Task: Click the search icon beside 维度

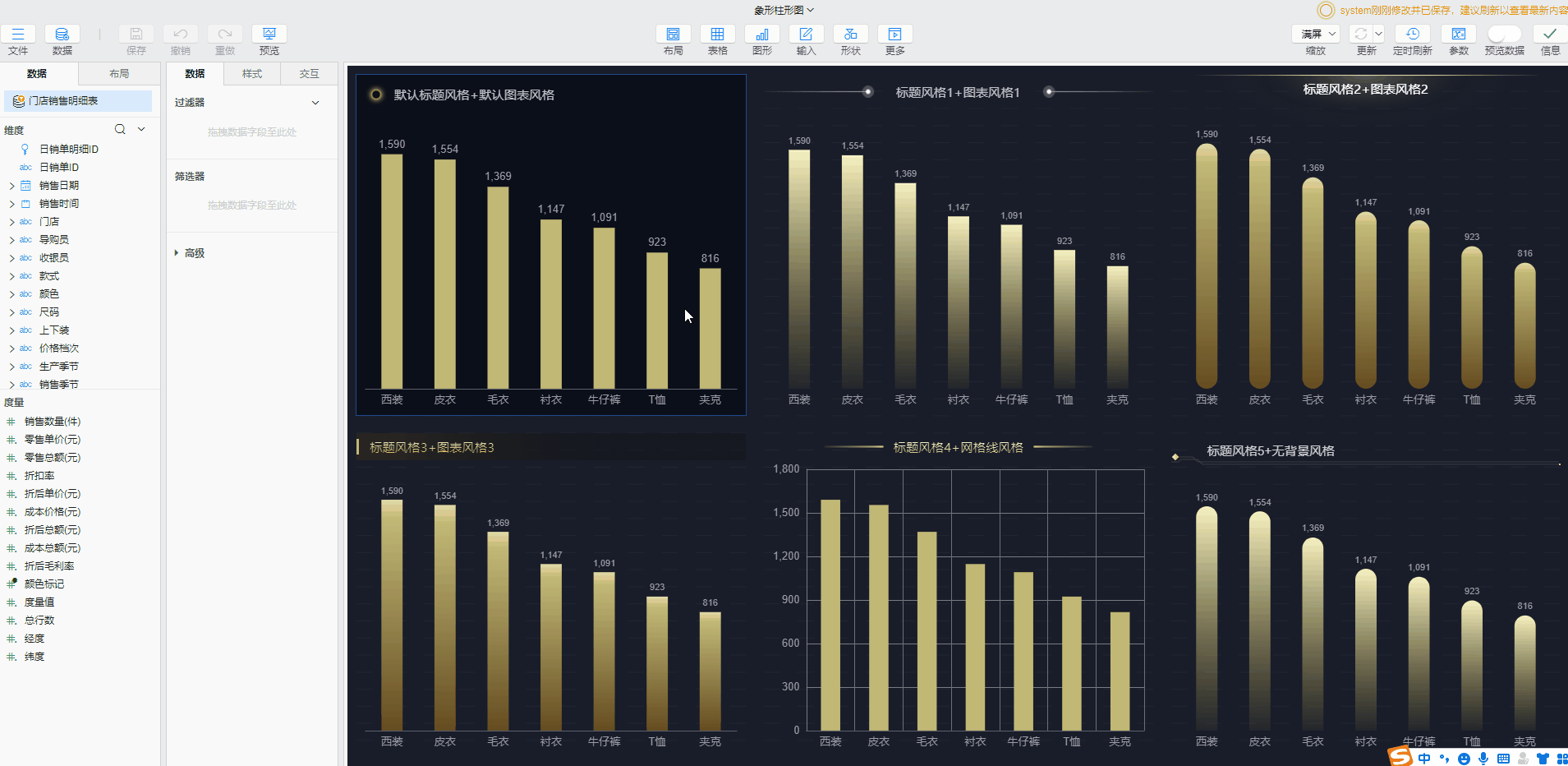Action: (x=120, y=129)
